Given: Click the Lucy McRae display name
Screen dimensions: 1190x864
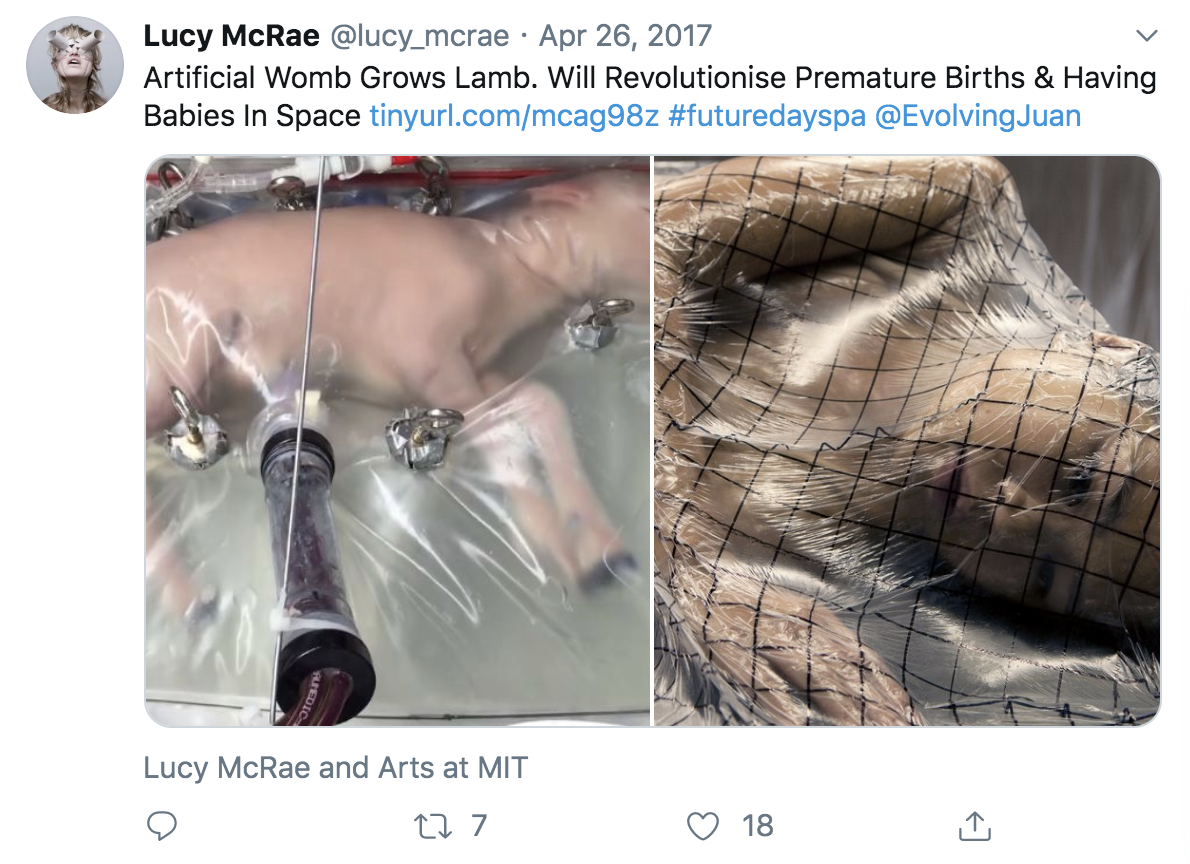Looking at the screenshot, I should click(x=231, y=36).
